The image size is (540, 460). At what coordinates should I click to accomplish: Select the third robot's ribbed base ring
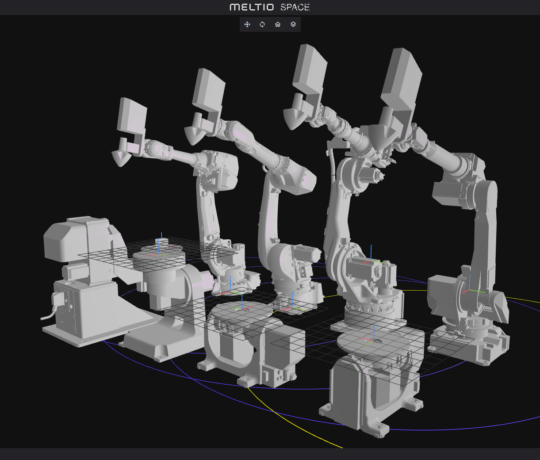coord(374,303)
